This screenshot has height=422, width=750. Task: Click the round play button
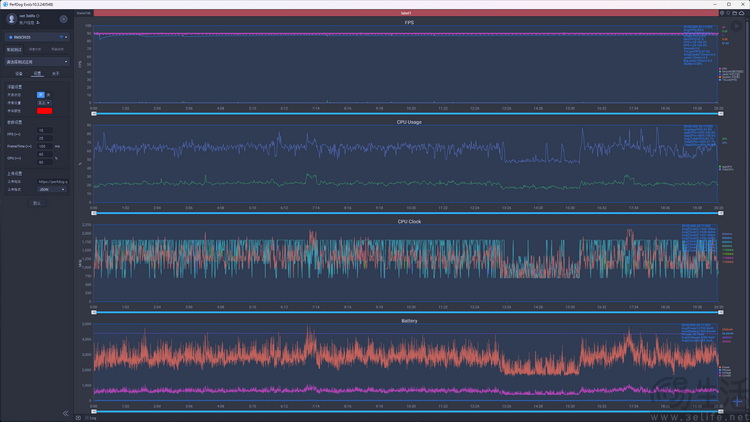[737, 26]
